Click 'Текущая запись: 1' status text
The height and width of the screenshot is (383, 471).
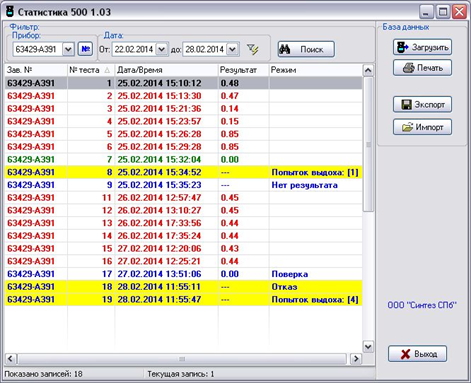(181, 374)
